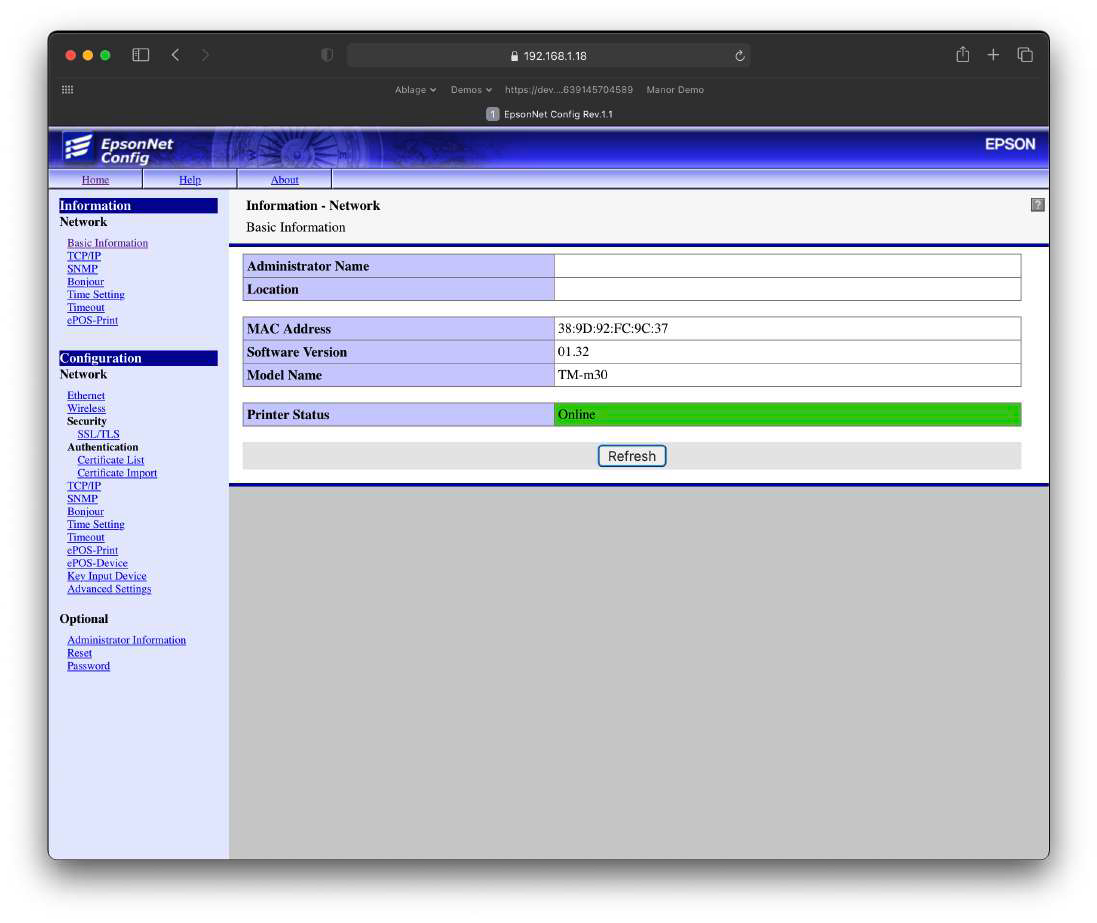Click the privacy shield icon

point(327,55)
